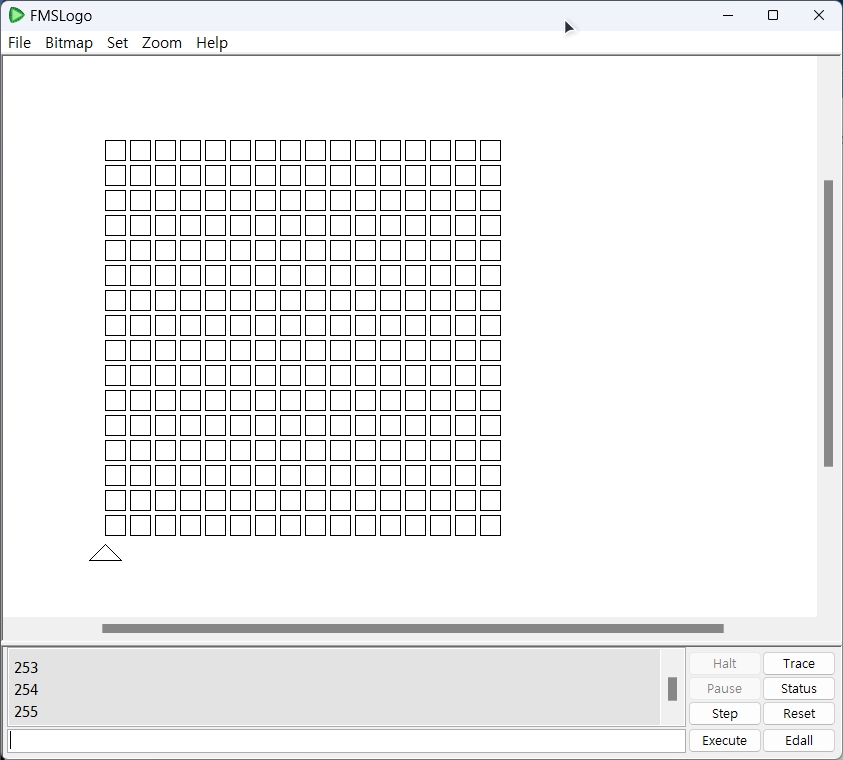Open the Set menu
Image resolution: width=843 pixels, height=760 pixels.
(x=117, y=42)
